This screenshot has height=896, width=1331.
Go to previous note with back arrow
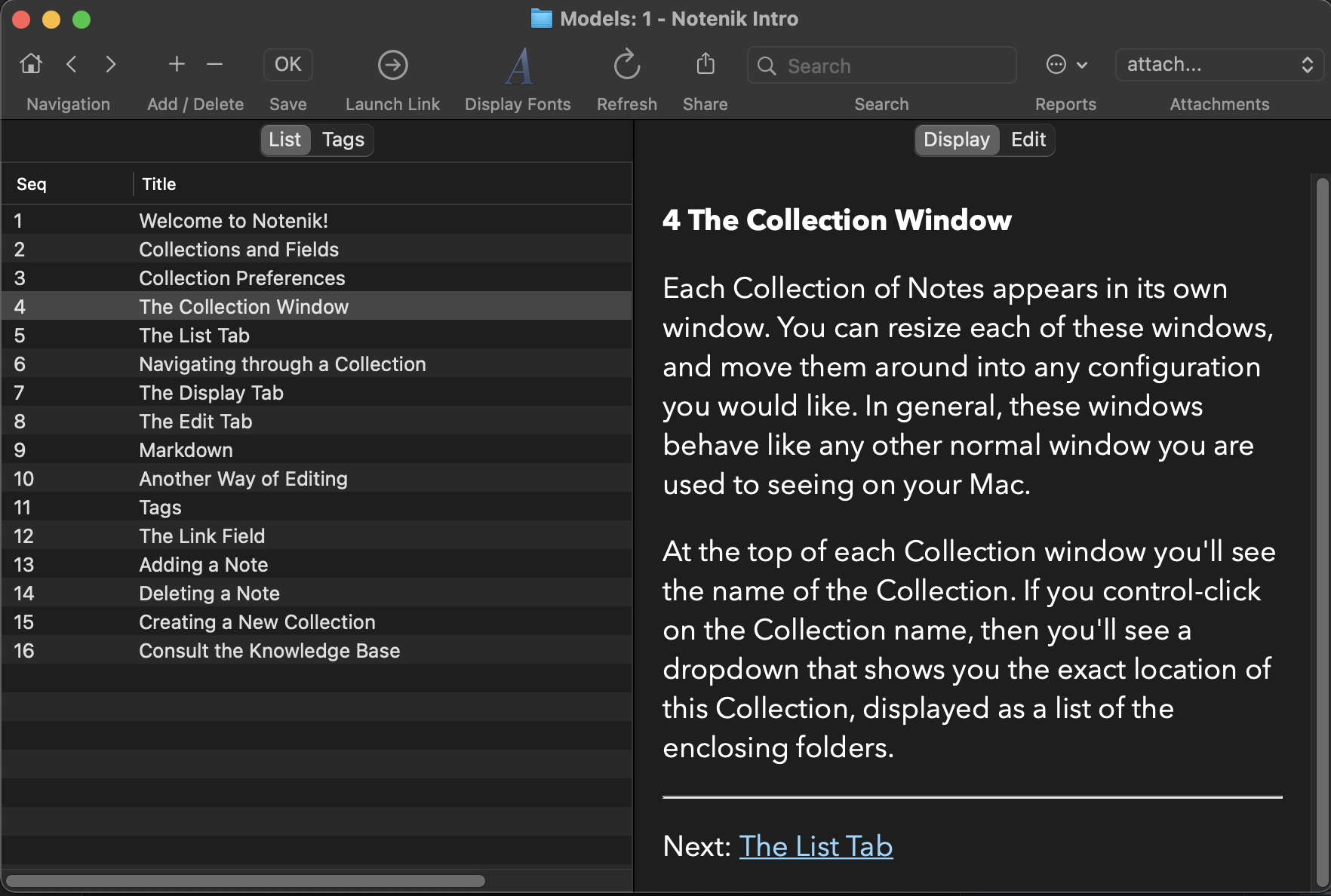(x=72, y=64)
